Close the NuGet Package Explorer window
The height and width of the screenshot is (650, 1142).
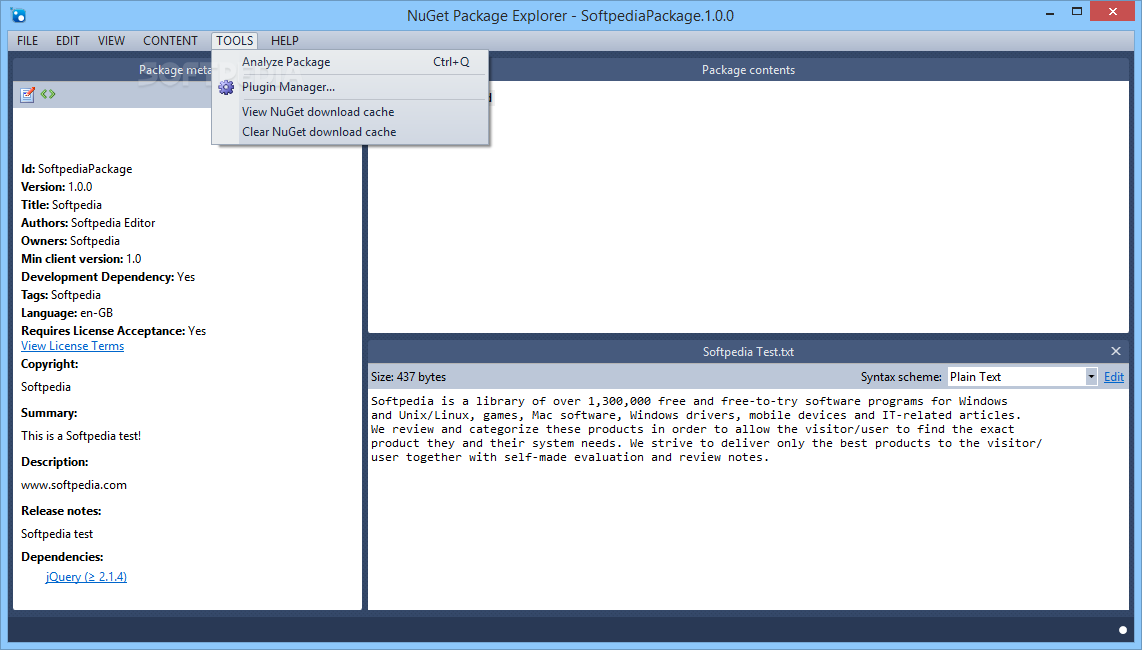click(1113, 12)
